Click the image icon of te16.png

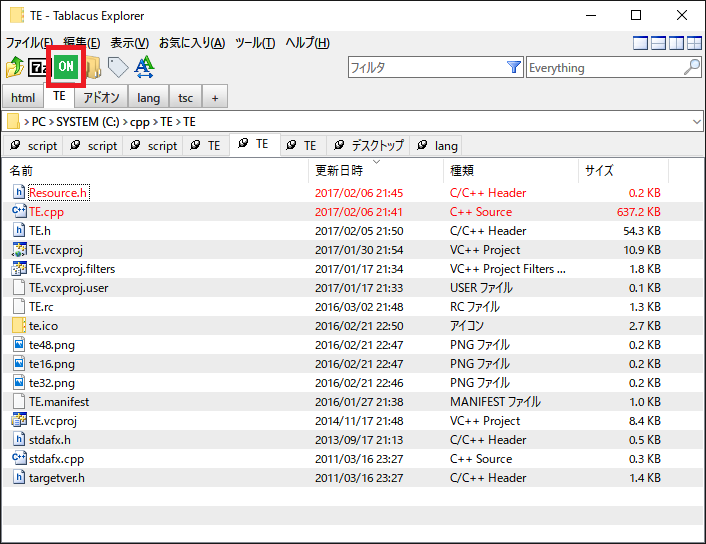point(19,363)
